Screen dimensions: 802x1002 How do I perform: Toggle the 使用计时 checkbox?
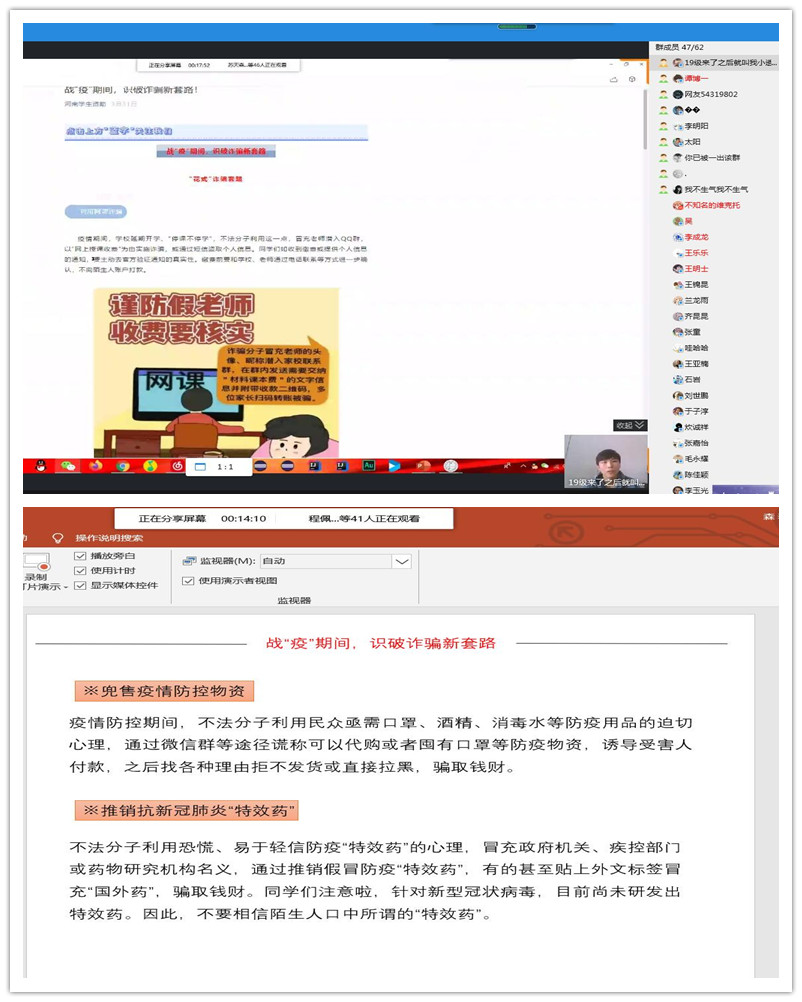81,571
